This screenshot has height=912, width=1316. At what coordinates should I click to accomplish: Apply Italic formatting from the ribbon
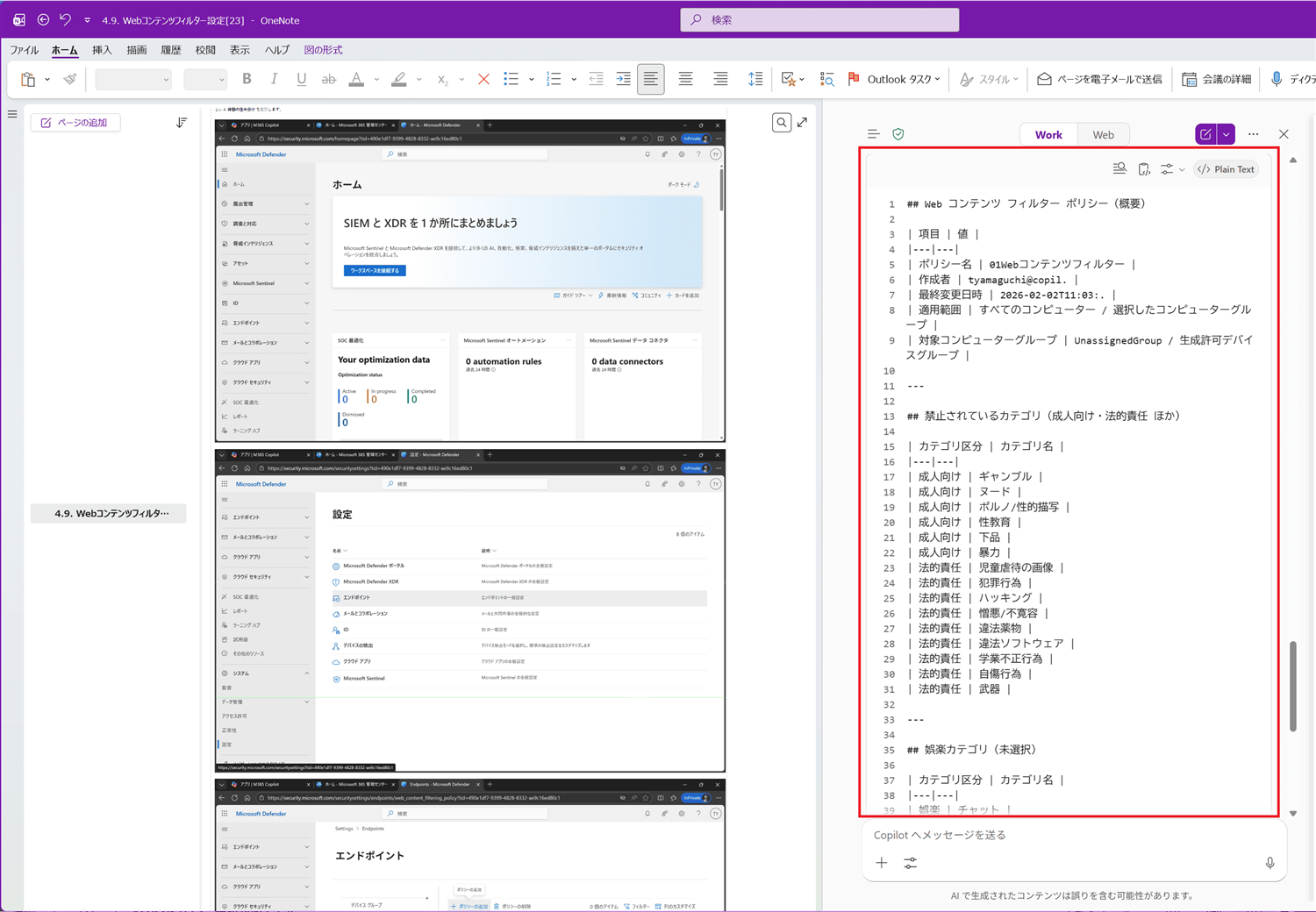(x=274, y=79)
